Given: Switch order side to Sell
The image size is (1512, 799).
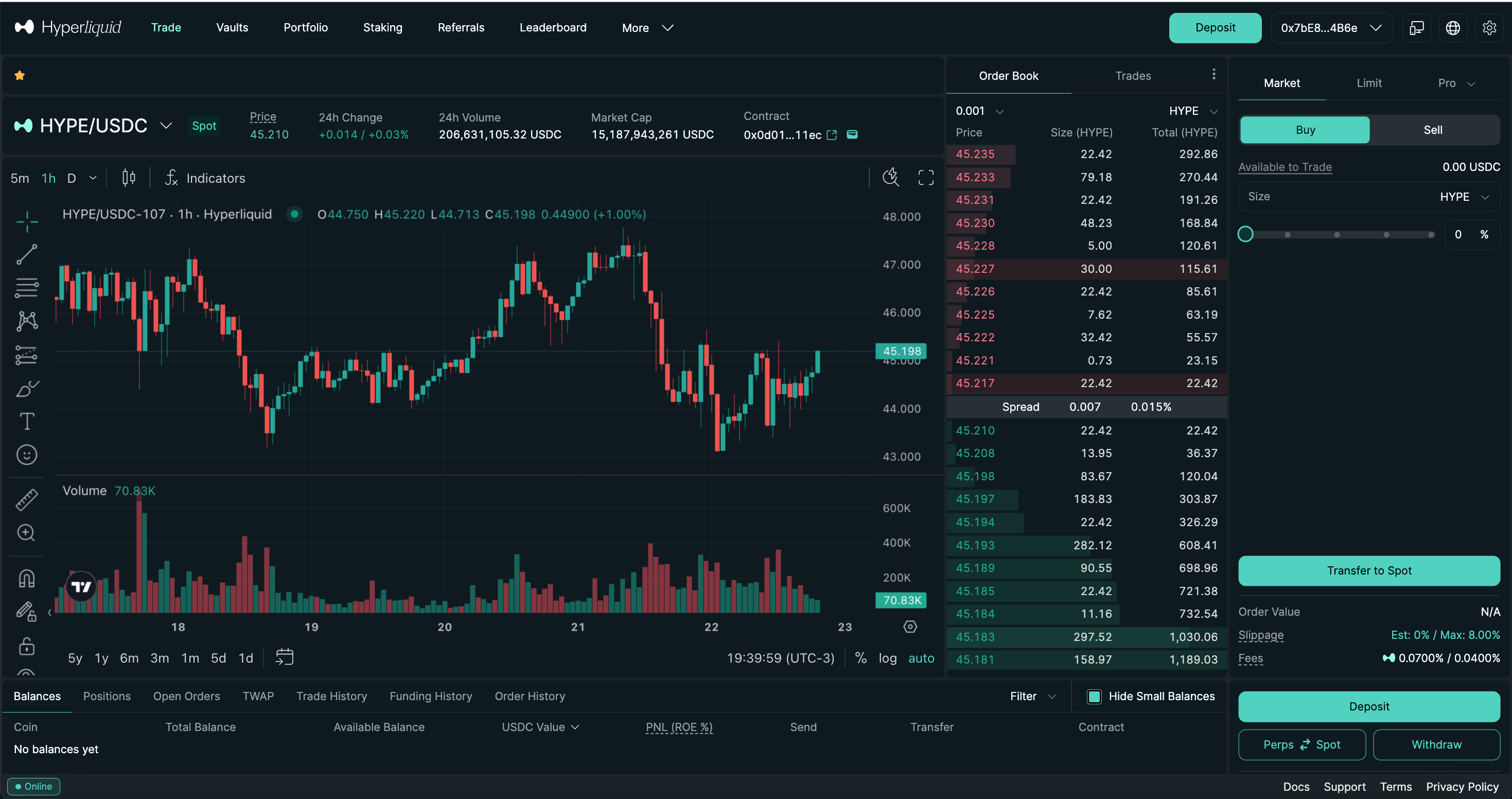Looking at the screenshot, I should [x=1433, y=130].
